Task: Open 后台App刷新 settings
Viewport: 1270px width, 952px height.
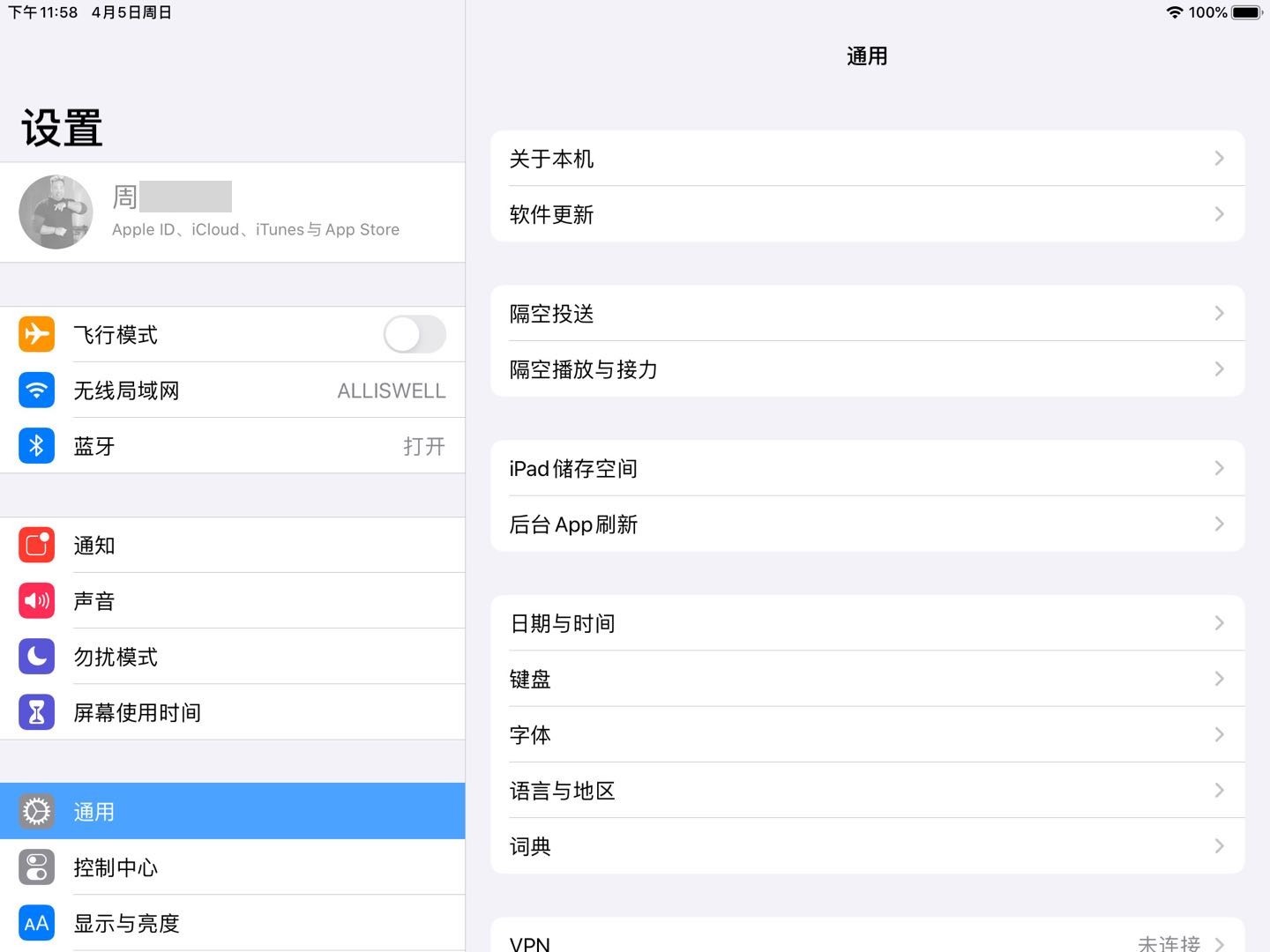Action: point(866,524)
